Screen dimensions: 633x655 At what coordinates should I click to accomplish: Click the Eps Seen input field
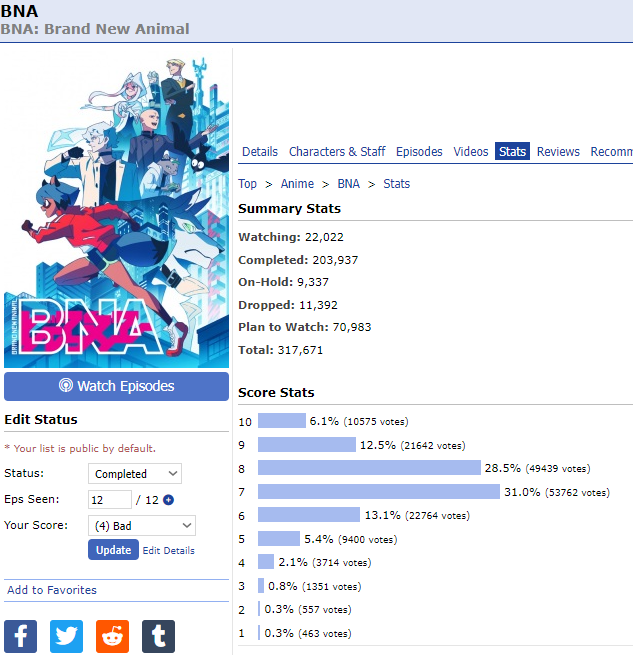click(x=110, y=500)
